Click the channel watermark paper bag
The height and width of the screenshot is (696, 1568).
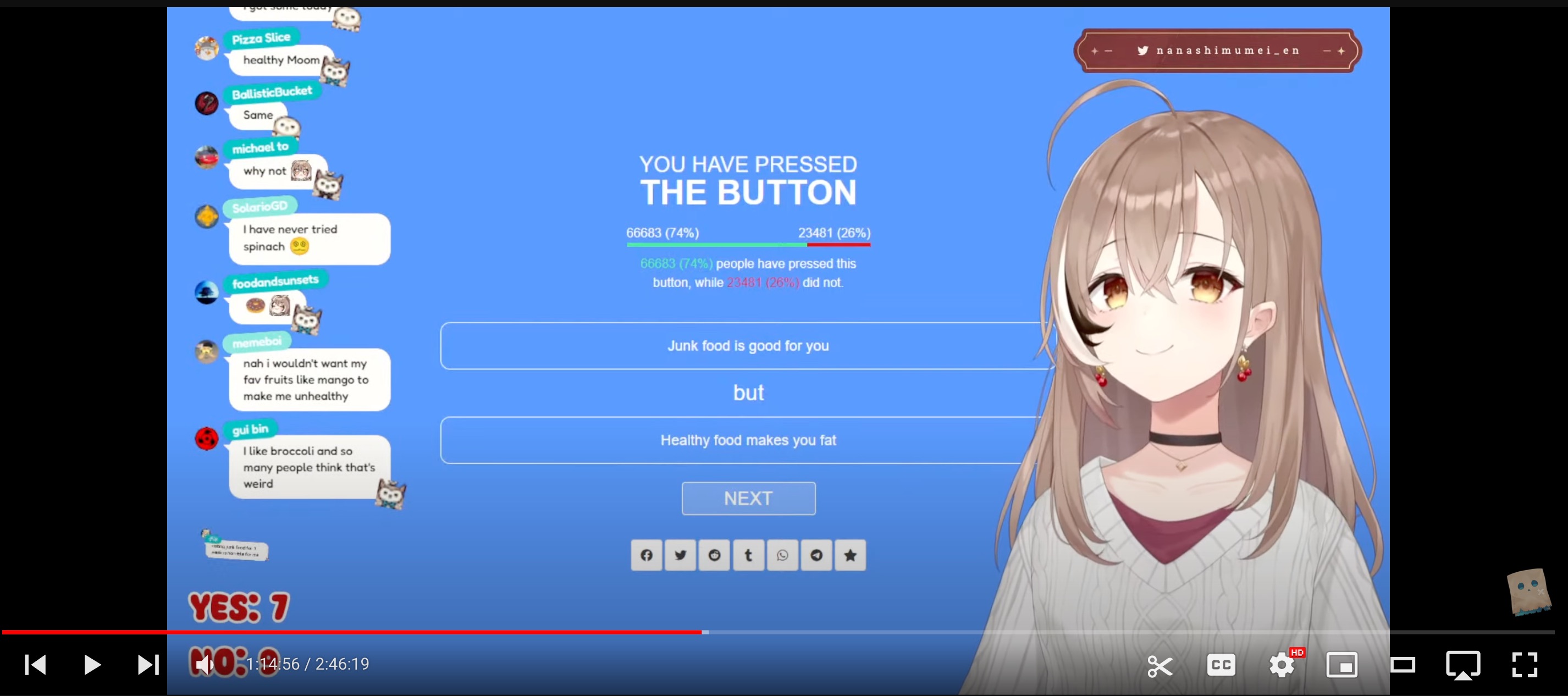point(1528,592)
